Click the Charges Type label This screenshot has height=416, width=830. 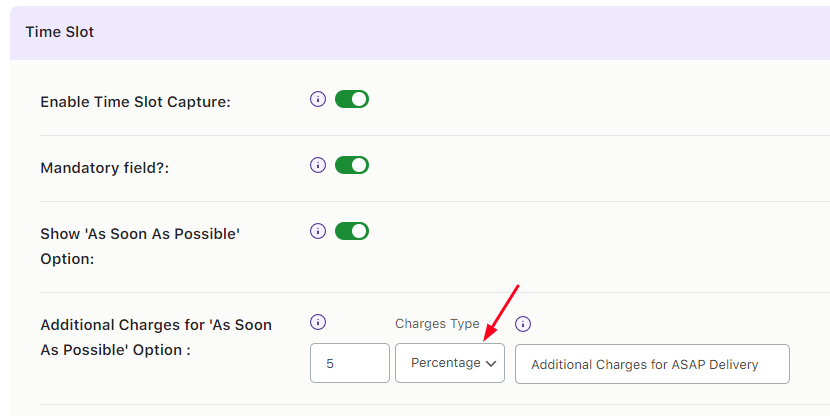(x=437, y=324)
